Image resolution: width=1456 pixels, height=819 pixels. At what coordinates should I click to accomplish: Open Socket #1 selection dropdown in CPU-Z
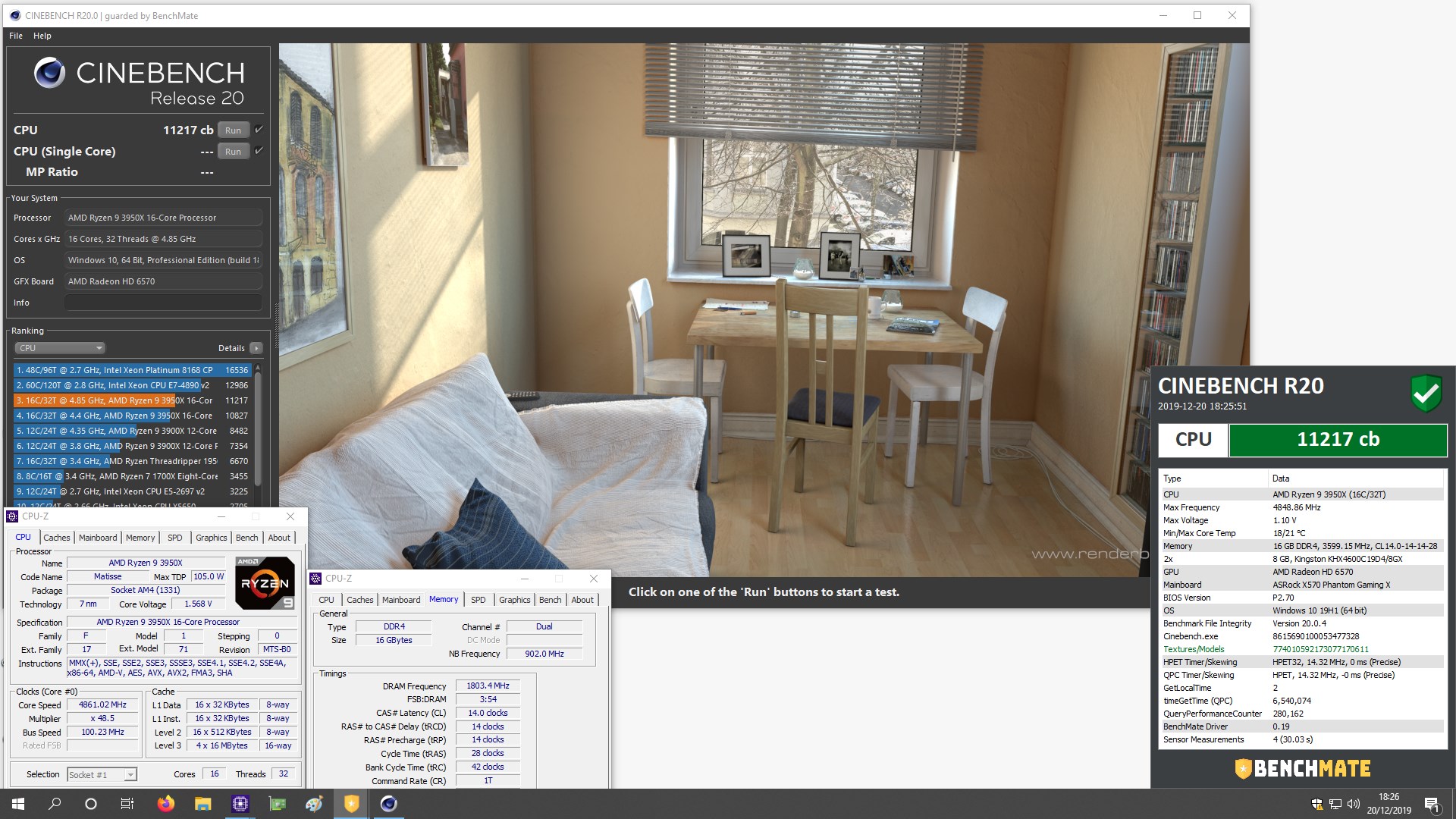click(102, 774)
